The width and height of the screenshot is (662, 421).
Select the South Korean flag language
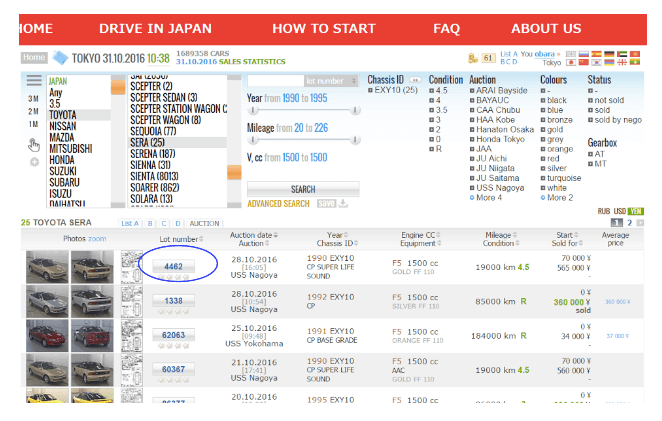[597, 62]
